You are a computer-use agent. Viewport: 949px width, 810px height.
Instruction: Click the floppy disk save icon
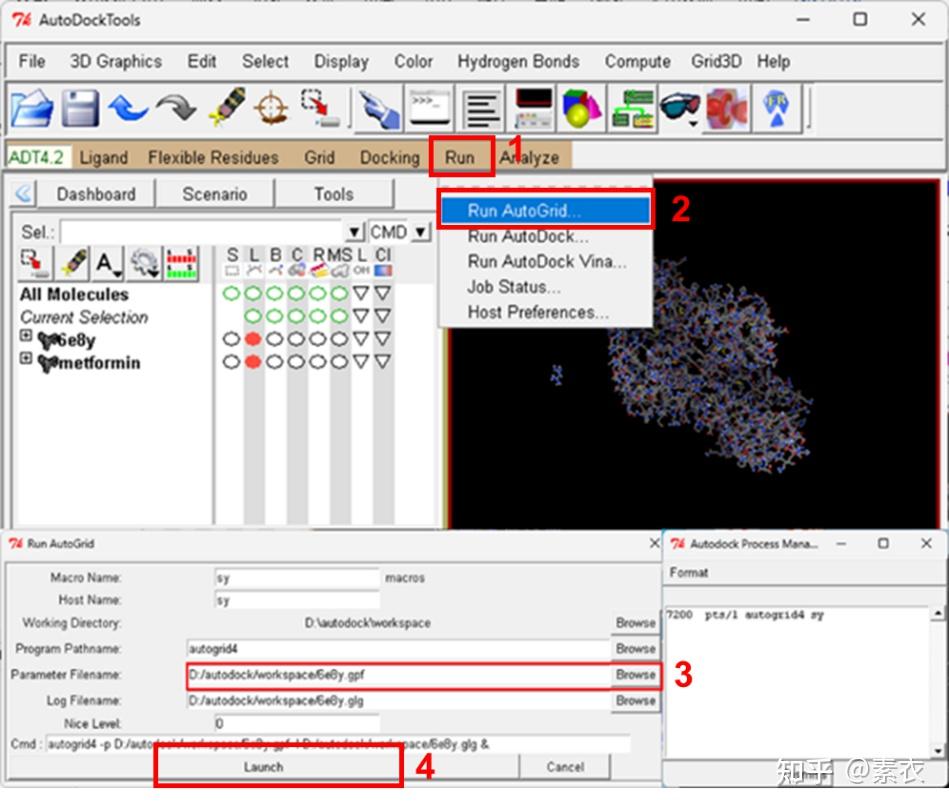click(x=80, y=108)
